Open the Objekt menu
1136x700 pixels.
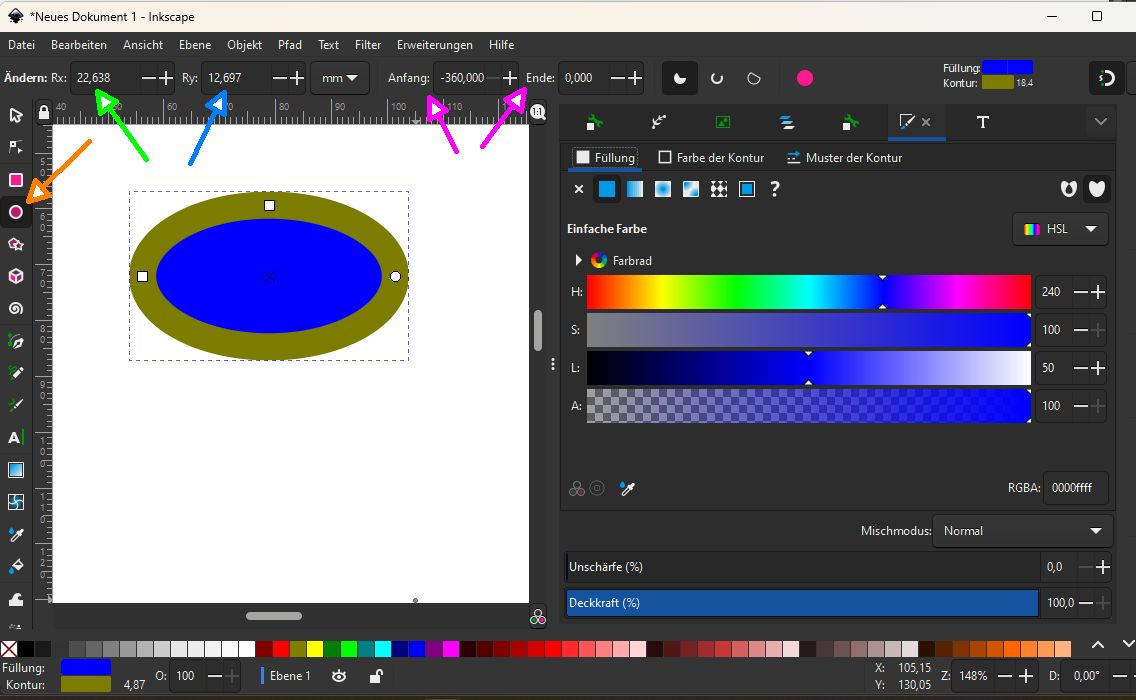(x=244, y=45)
